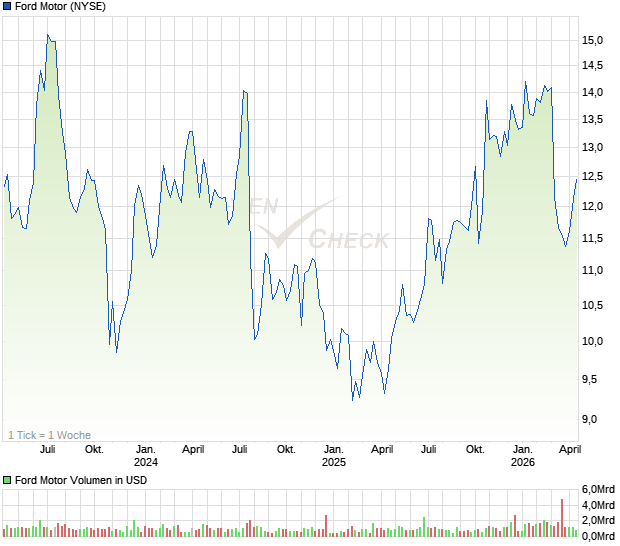Screen dimensions: 620x546
Task: Click the 11,5 price axis label
Action: pos(592,238)
